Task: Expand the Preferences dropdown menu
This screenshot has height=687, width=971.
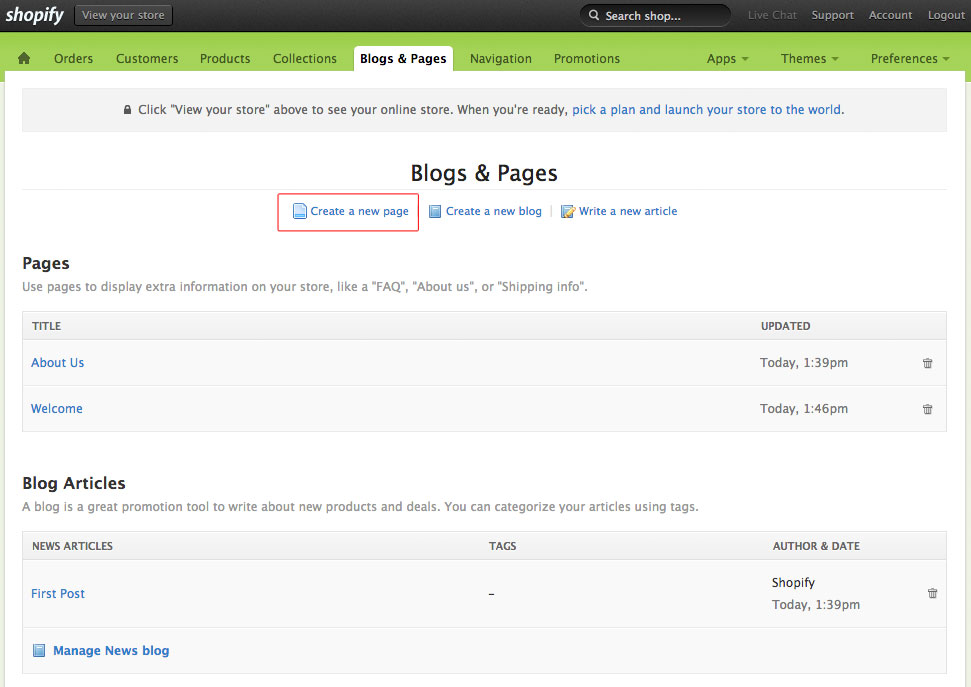Action: point(910,59)
